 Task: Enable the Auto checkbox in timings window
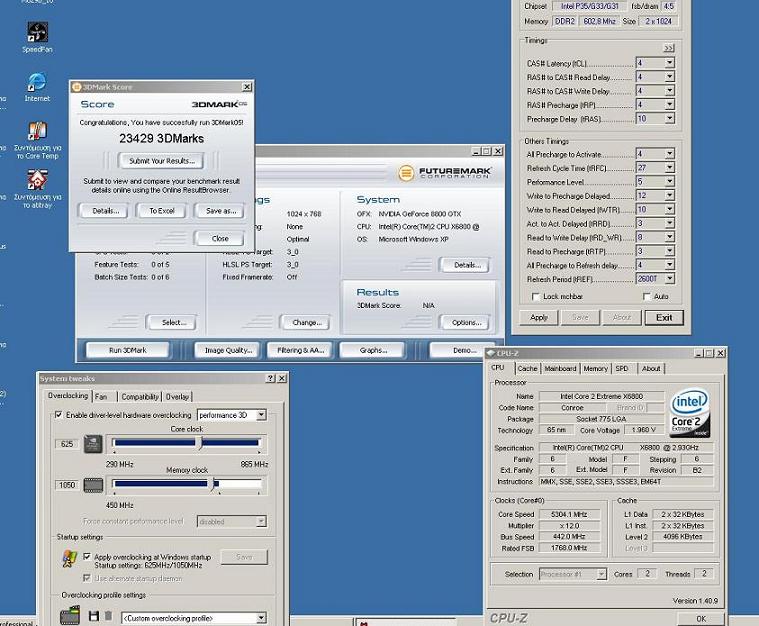[x=647, y=296]
